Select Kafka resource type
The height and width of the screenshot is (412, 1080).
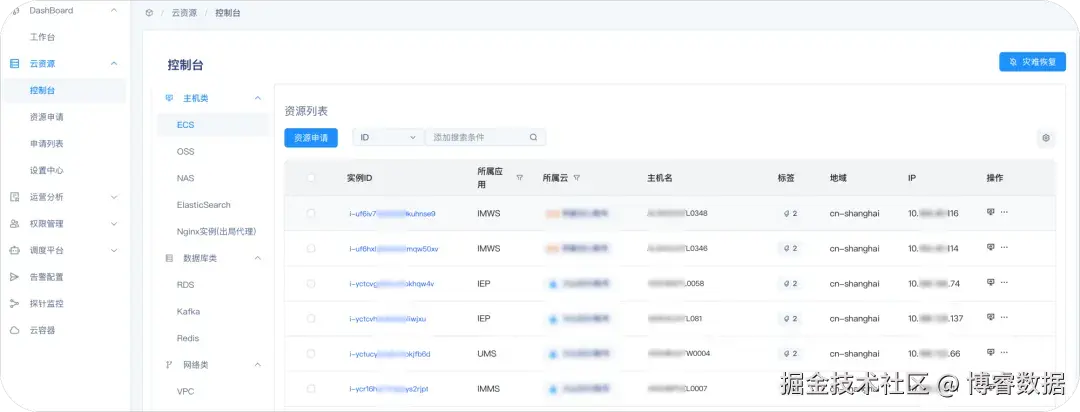(x=188, y=311)
